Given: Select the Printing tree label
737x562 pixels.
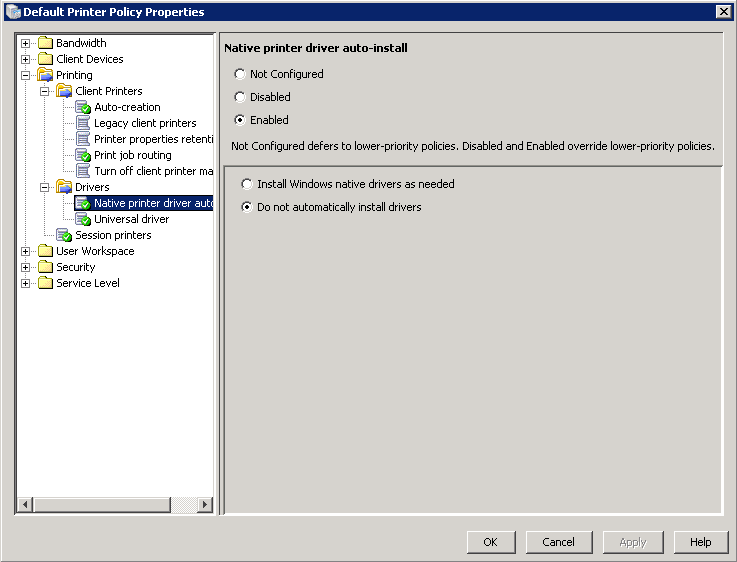Looking at the screenshot, I should 74,75.
